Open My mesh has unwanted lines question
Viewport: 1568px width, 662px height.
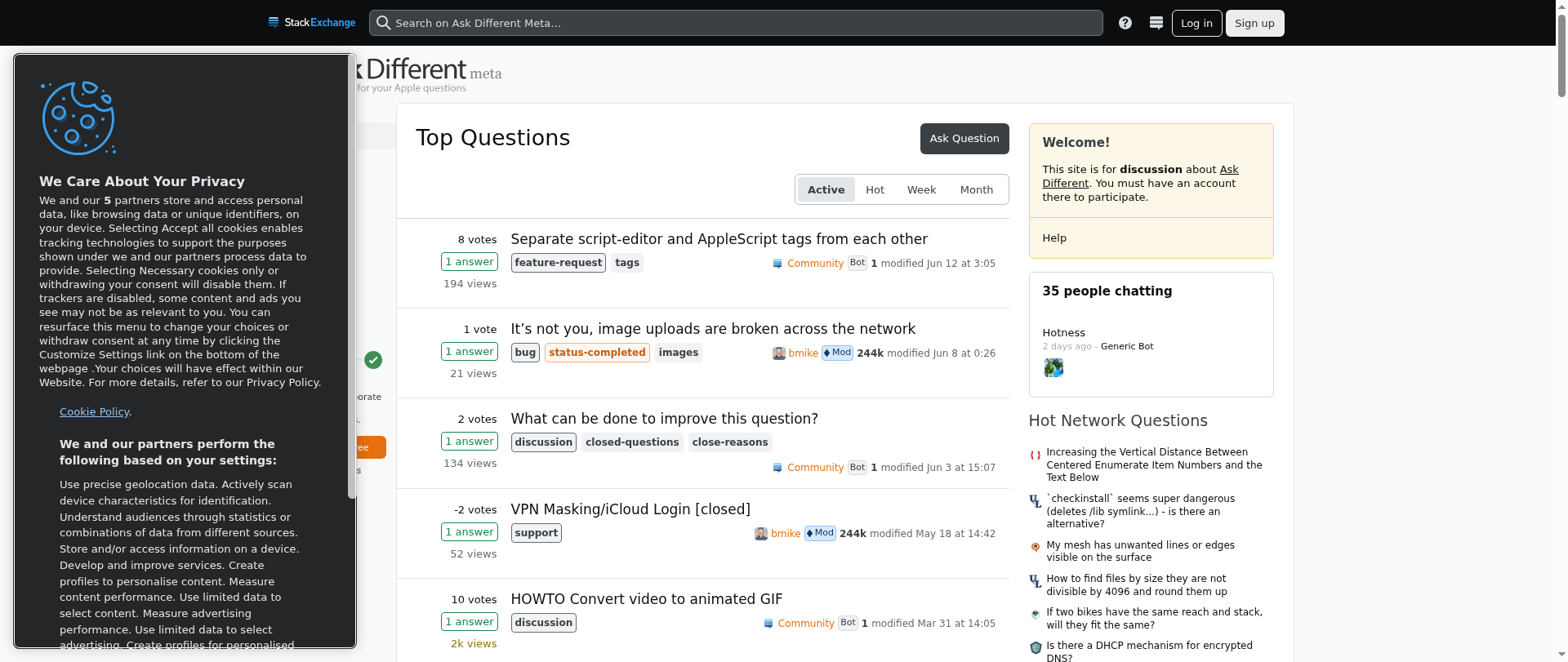click(1140, 551)
